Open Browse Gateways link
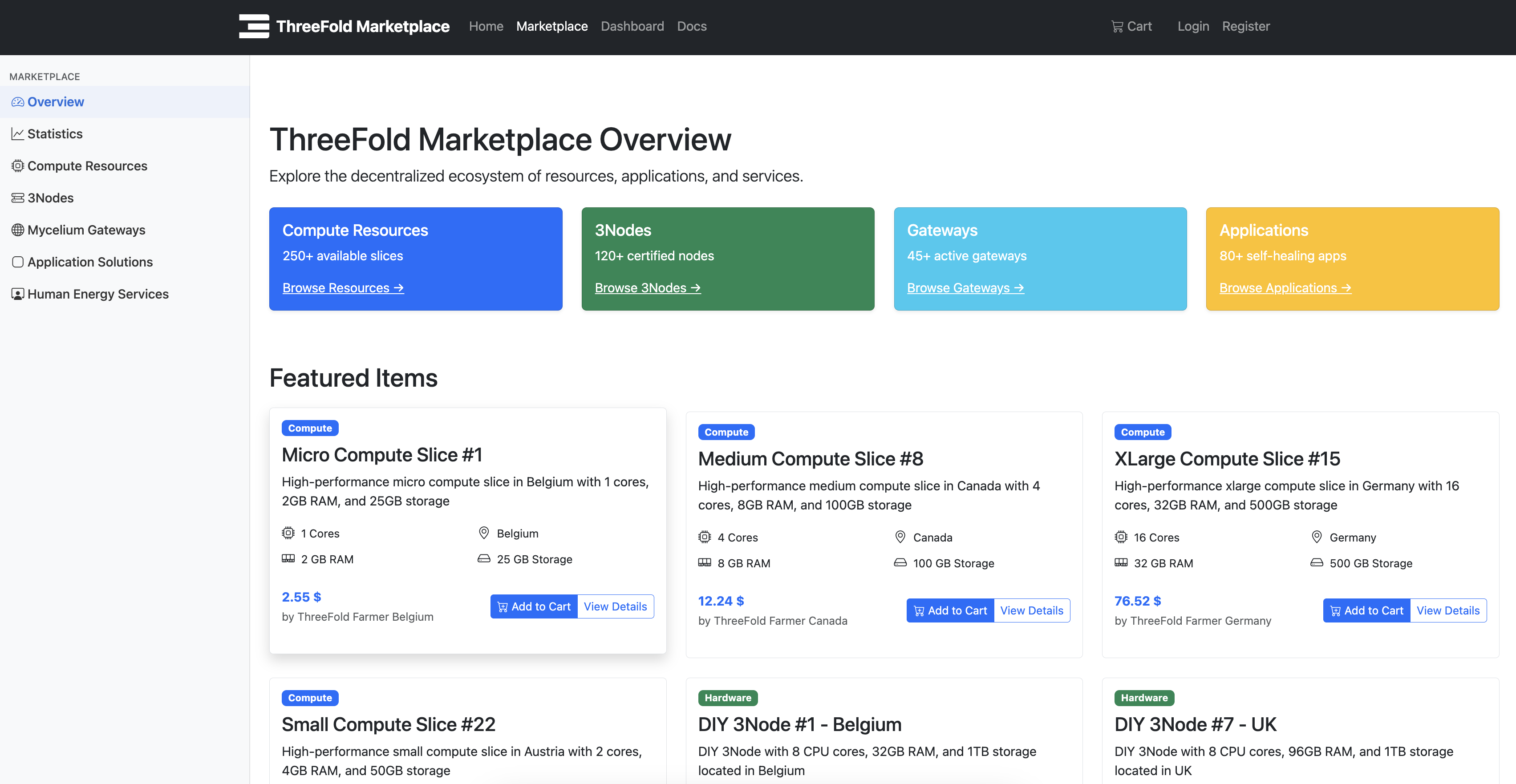Screen dimensions: 1516x784 pyautogui.click(x=965, y=287)
